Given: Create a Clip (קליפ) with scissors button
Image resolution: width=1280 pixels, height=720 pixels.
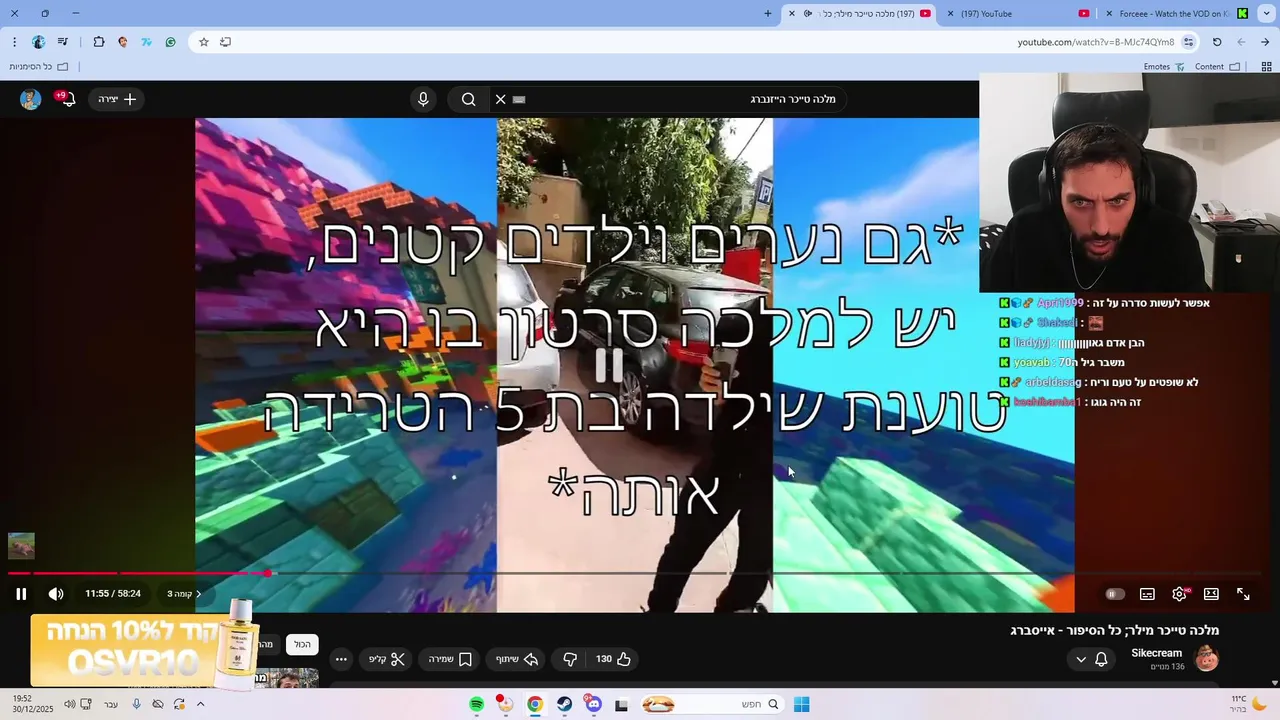Looking at the screenshot, I should click(x=386, y=659).
